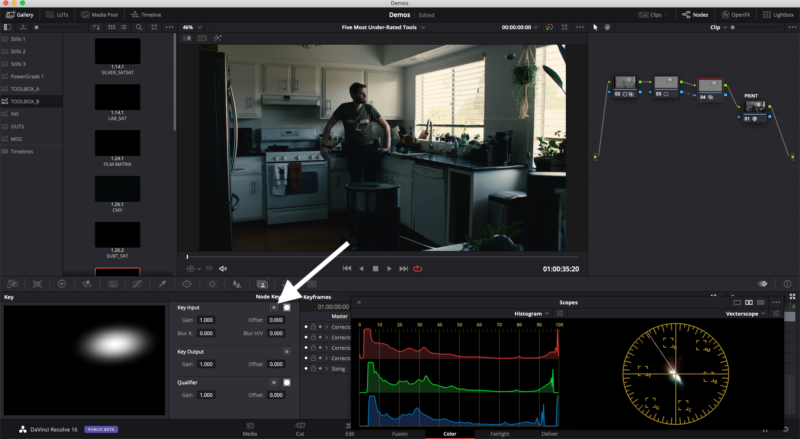Open the Camera Raw palette
This screenshot has height=439, width=800.
[x=12, y=284]
